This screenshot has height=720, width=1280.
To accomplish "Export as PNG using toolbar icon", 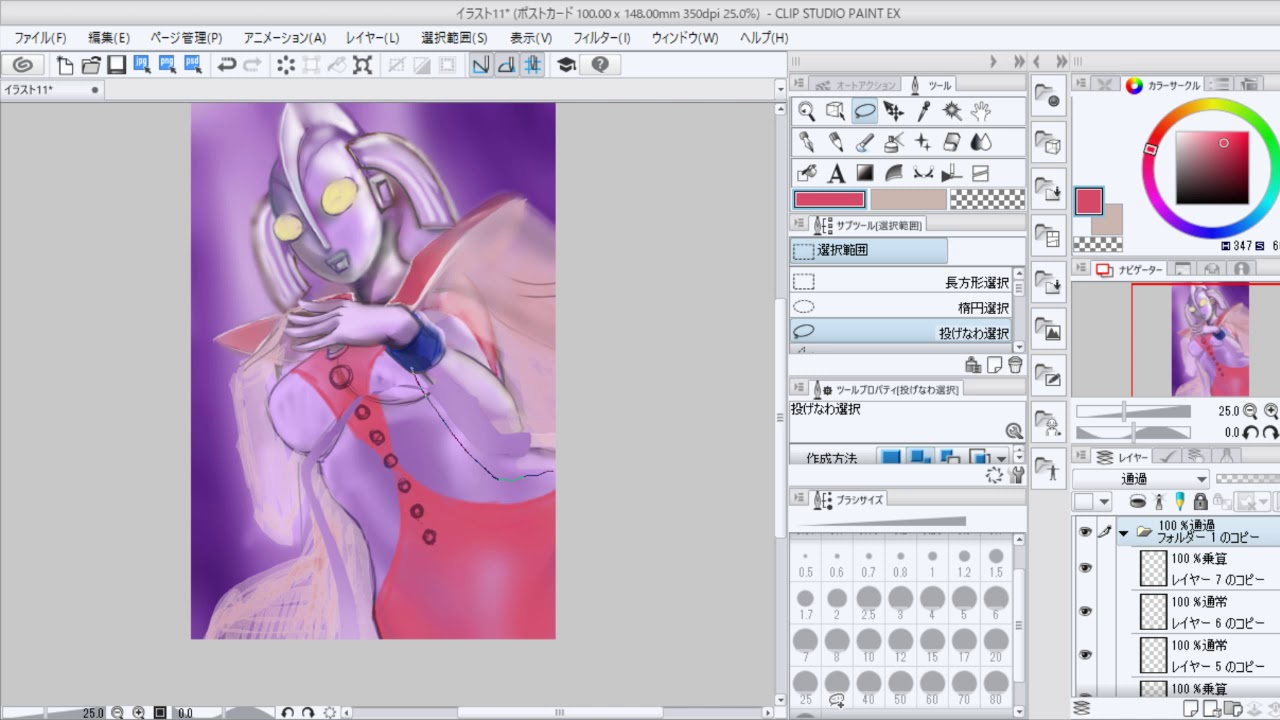I will (x=167, y=65).
